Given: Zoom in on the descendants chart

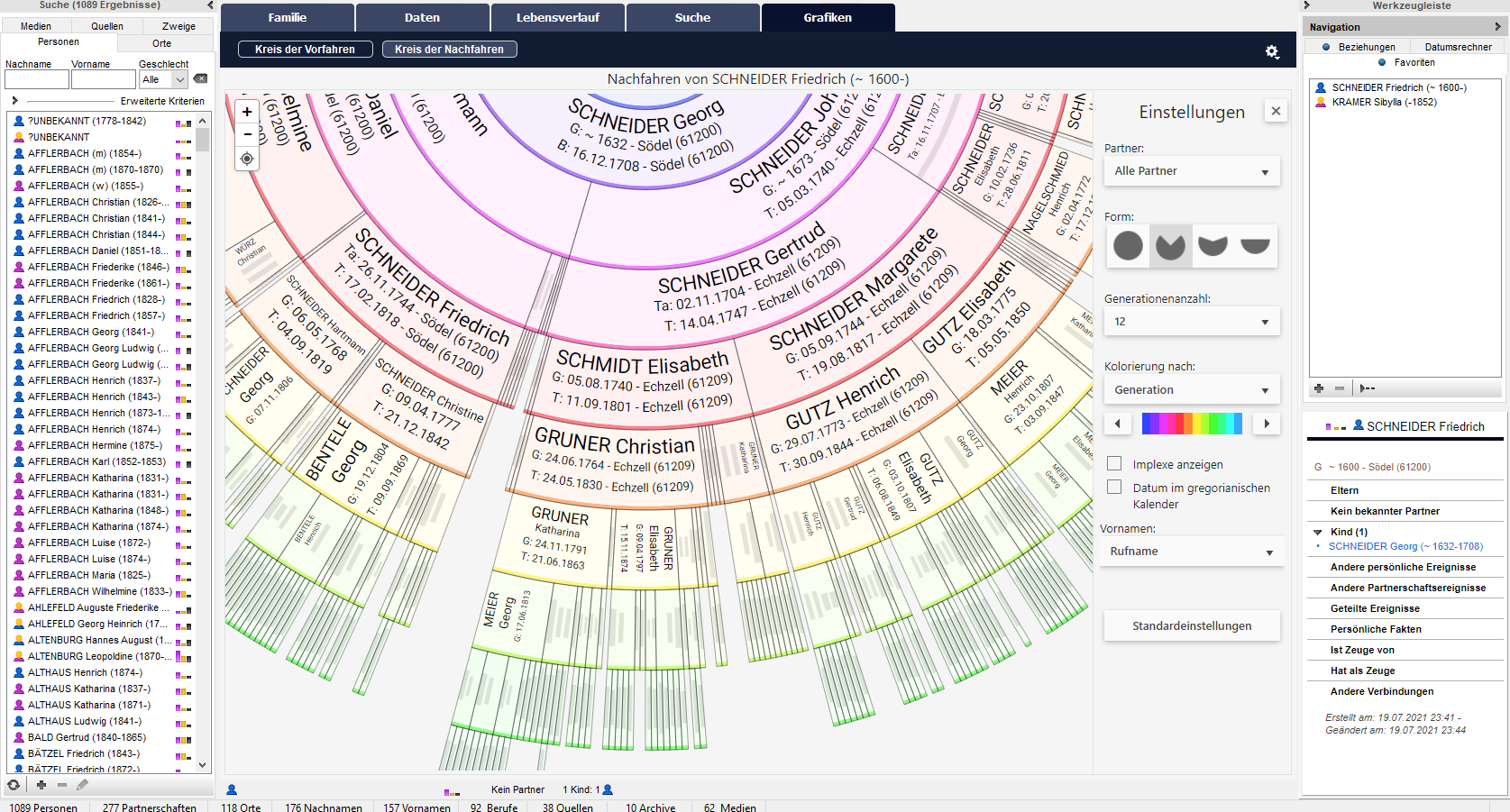Looking at the screenshot, I should click(x=247, y=112).
